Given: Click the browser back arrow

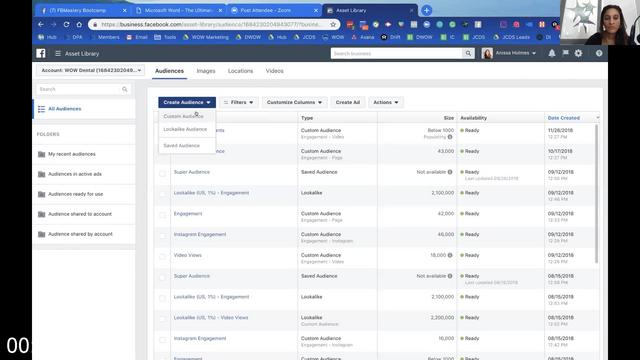Looking at the screenshot, I should 41,24.
